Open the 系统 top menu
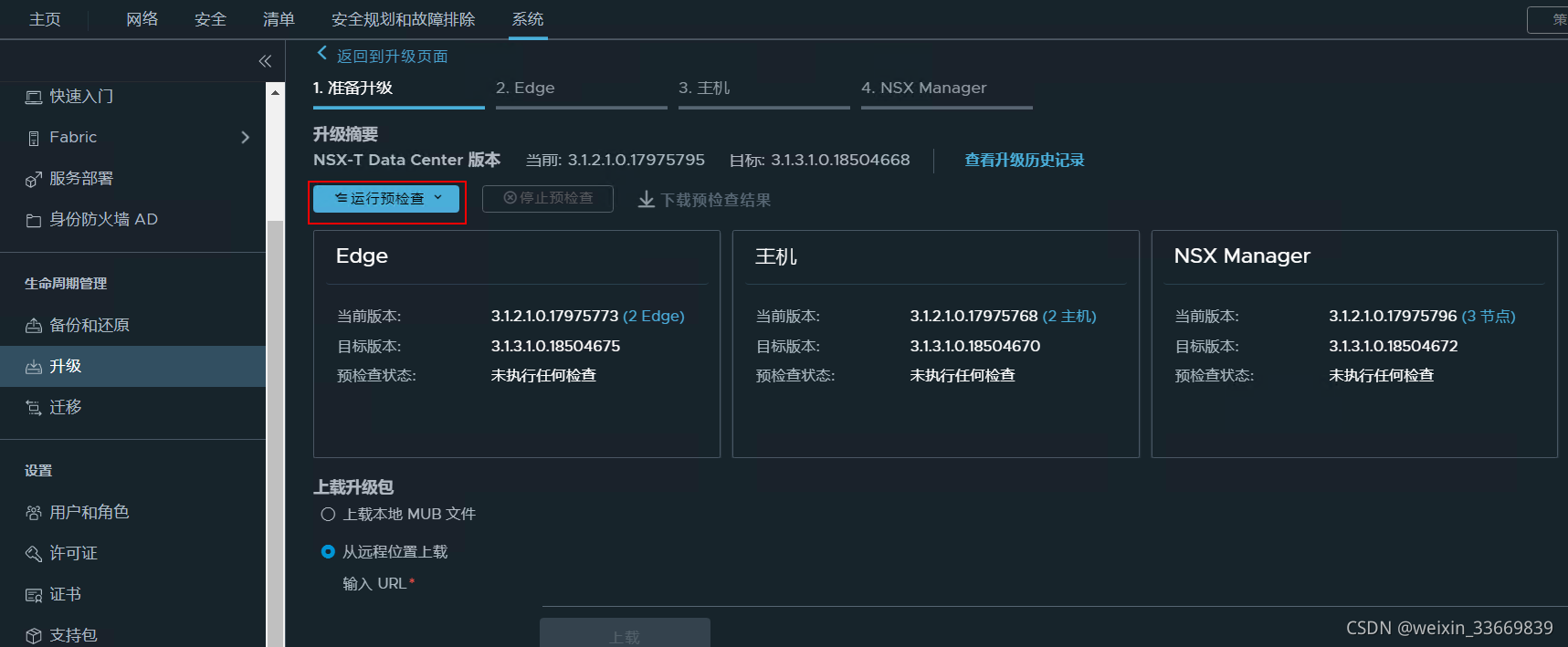This screenshot has height=647, width=1568. pos(528,19)
